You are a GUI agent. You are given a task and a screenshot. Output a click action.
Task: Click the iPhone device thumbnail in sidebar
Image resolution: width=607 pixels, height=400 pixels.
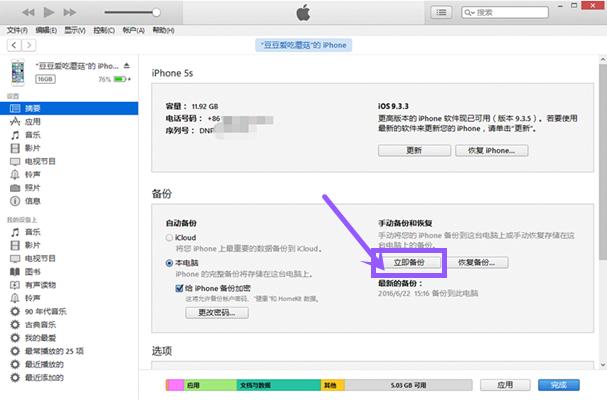click(18, 72)
